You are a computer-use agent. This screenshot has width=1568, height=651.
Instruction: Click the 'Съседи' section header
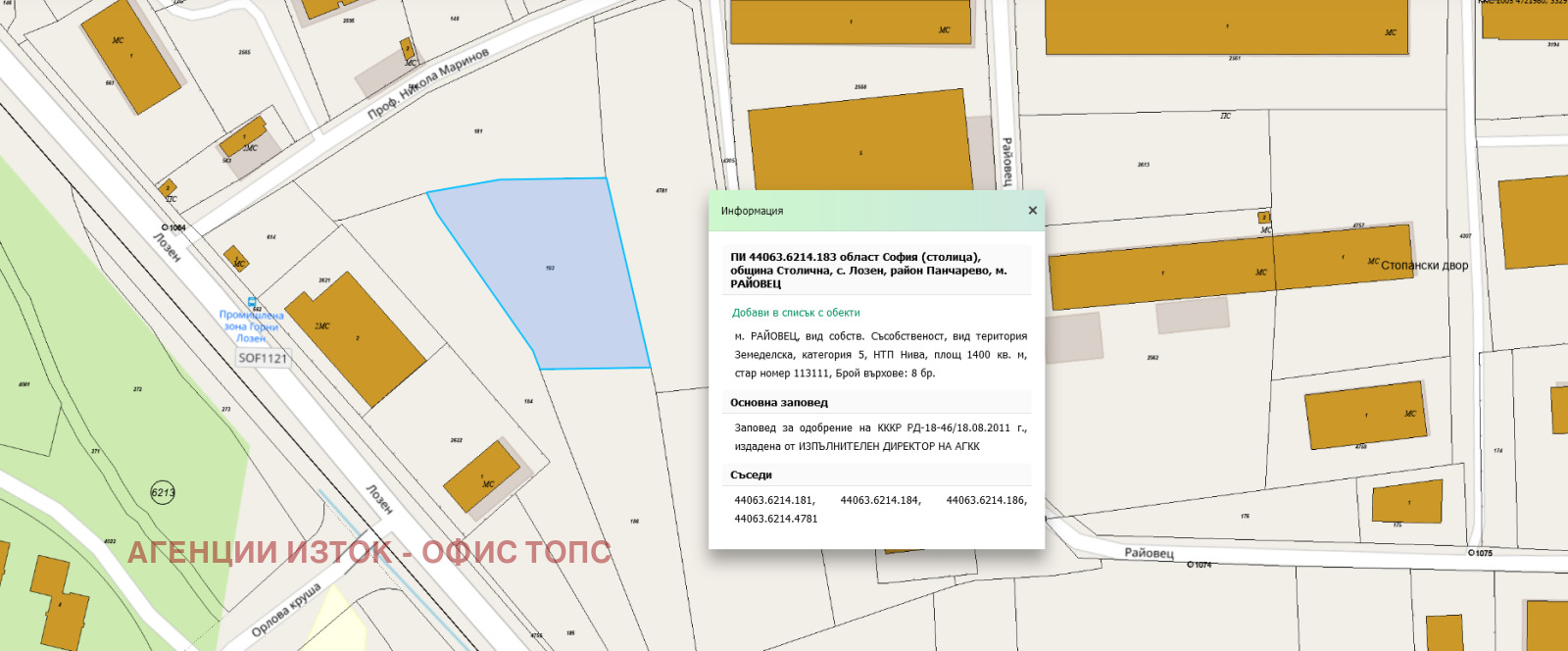click(x=752, y=476)
